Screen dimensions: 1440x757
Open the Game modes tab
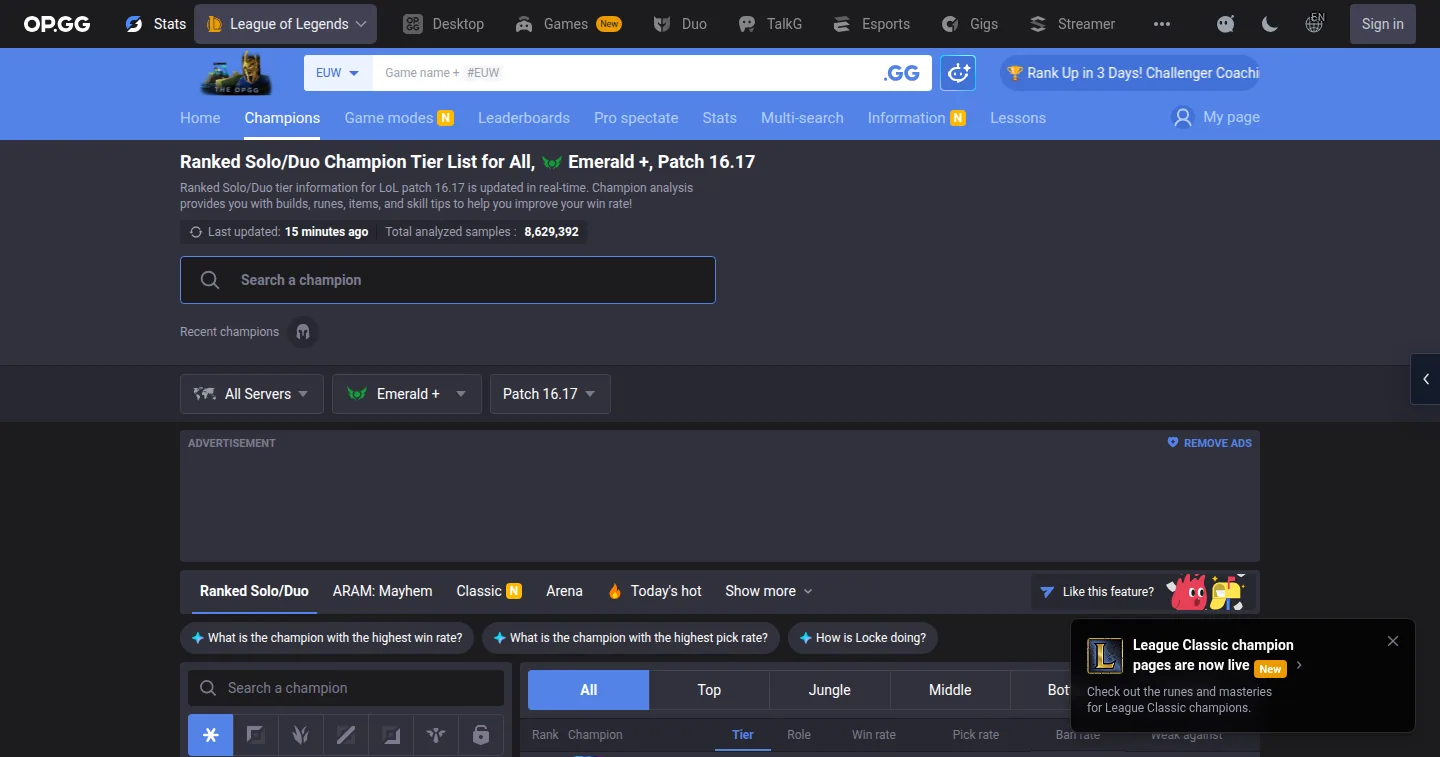(x=399, y=118)
